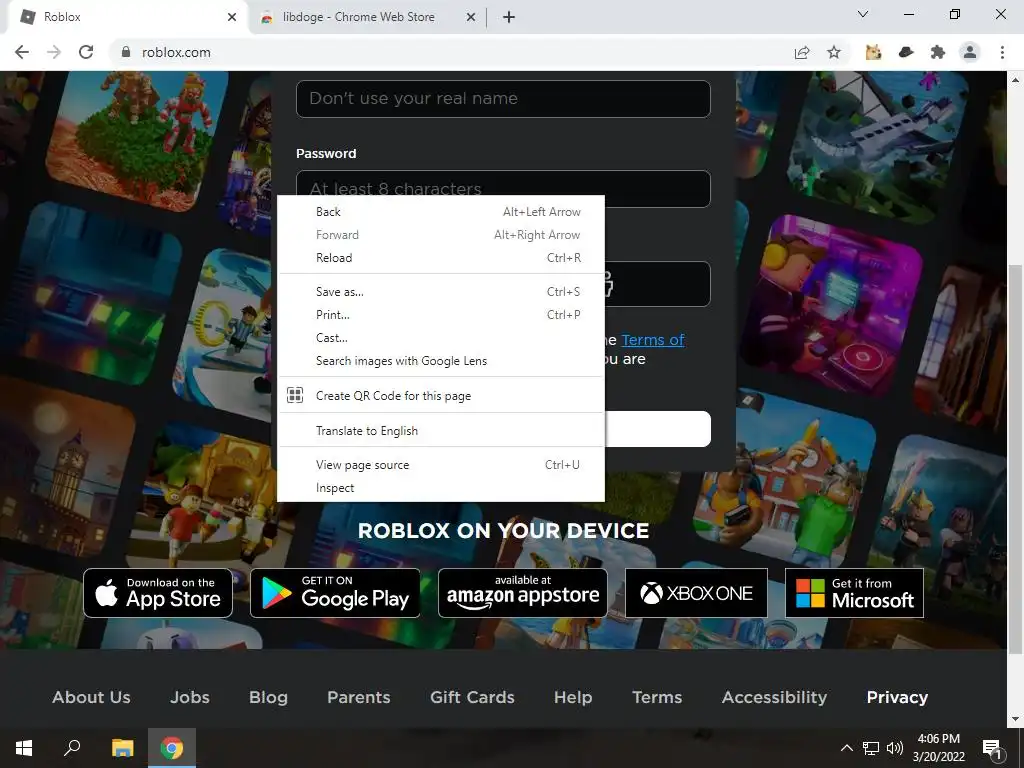Click the dark hat extension icon

click(906, 52)
